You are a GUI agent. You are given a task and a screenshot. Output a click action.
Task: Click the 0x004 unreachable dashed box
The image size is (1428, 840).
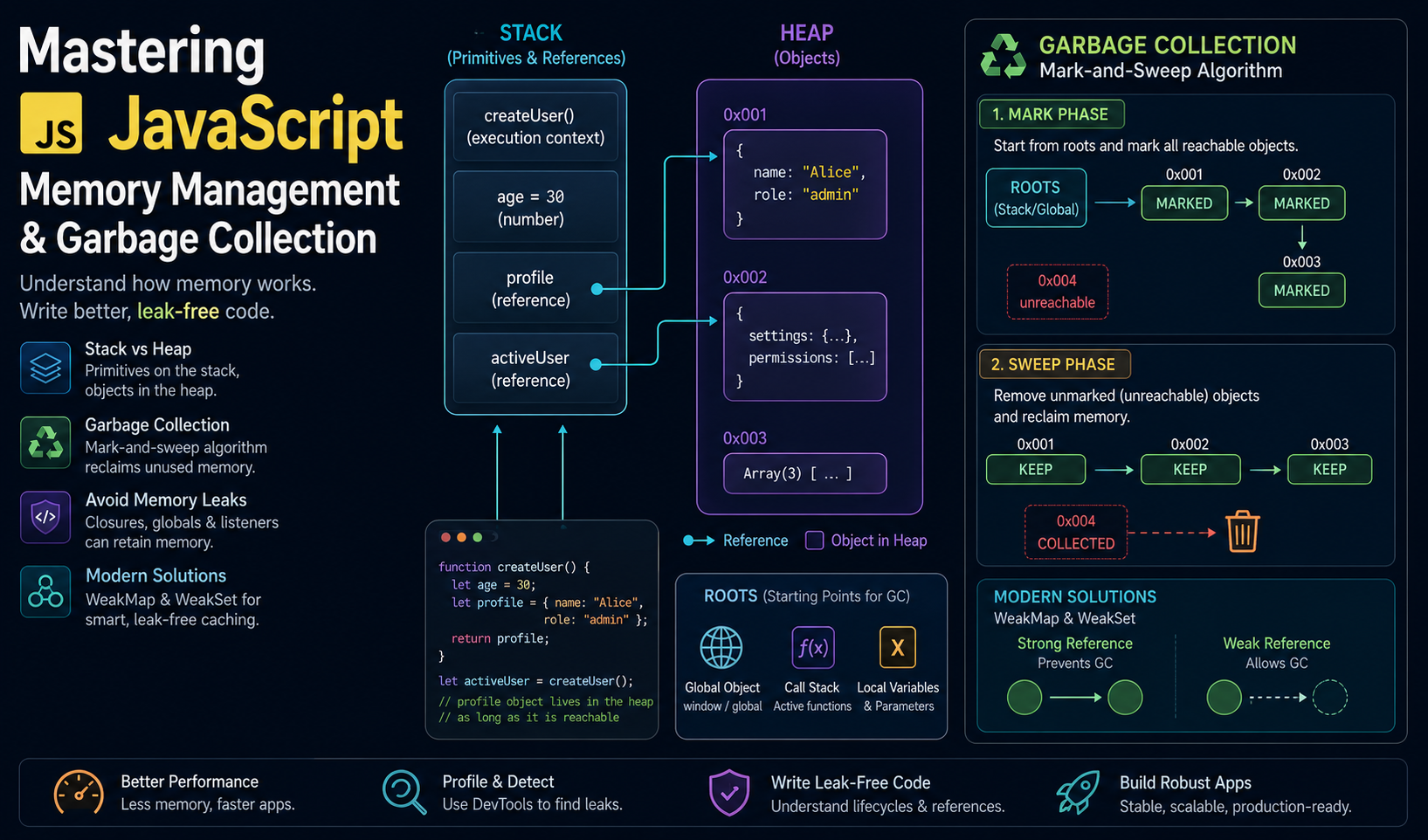tap(1057, 292)
